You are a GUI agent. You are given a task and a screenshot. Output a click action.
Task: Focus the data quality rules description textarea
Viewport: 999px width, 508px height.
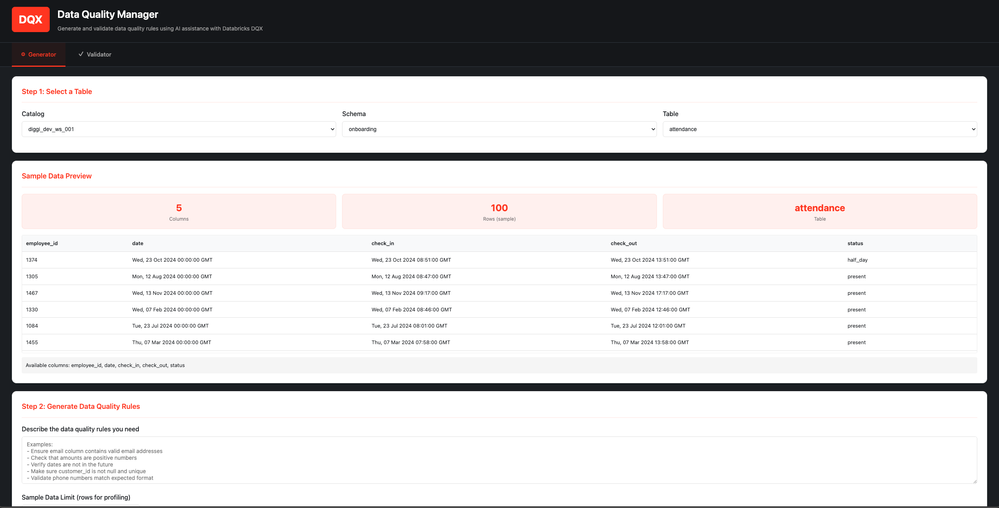pyautogui.click(x=499, y=460)
